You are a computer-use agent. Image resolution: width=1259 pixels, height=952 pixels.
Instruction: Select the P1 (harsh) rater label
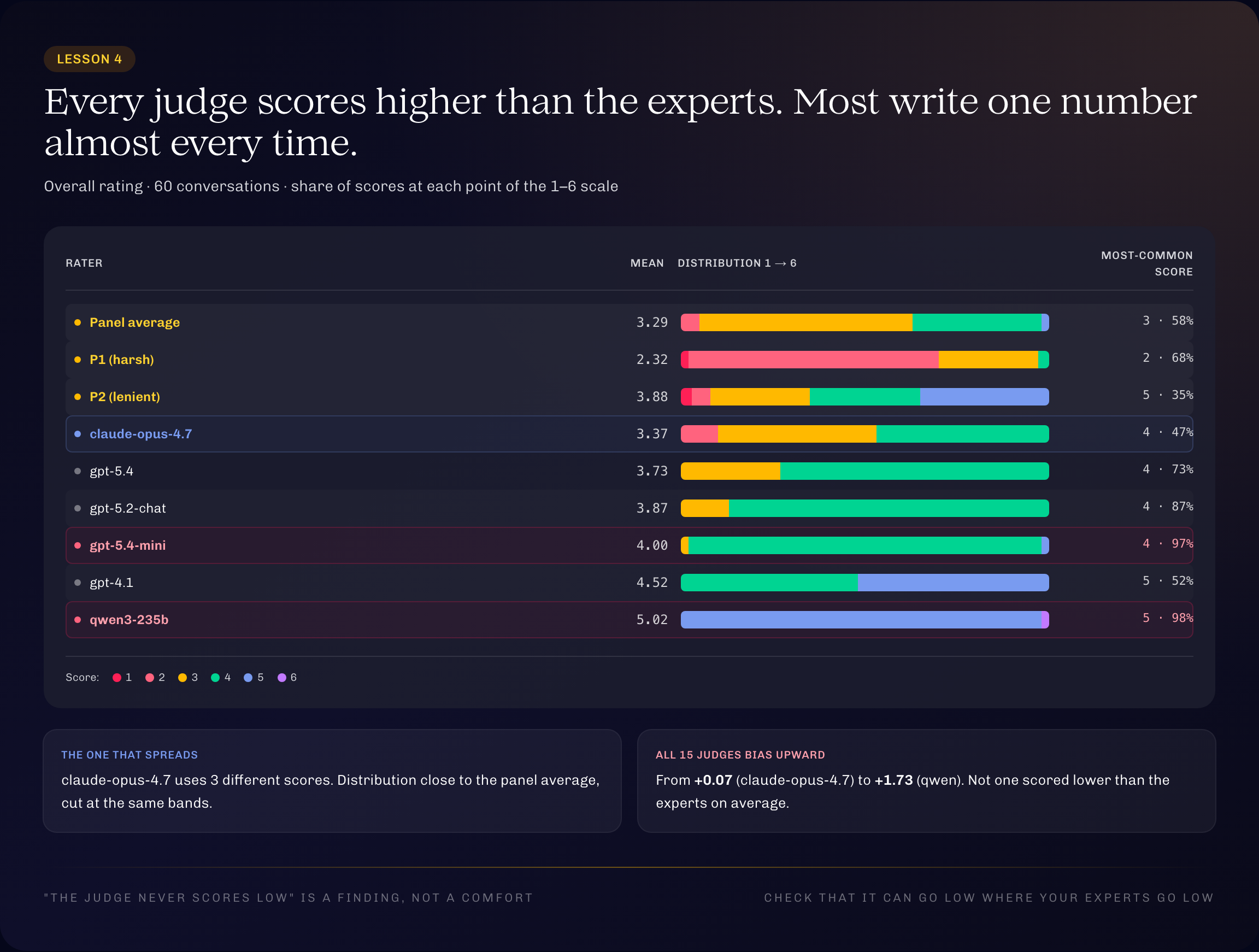tap(122, 359)
